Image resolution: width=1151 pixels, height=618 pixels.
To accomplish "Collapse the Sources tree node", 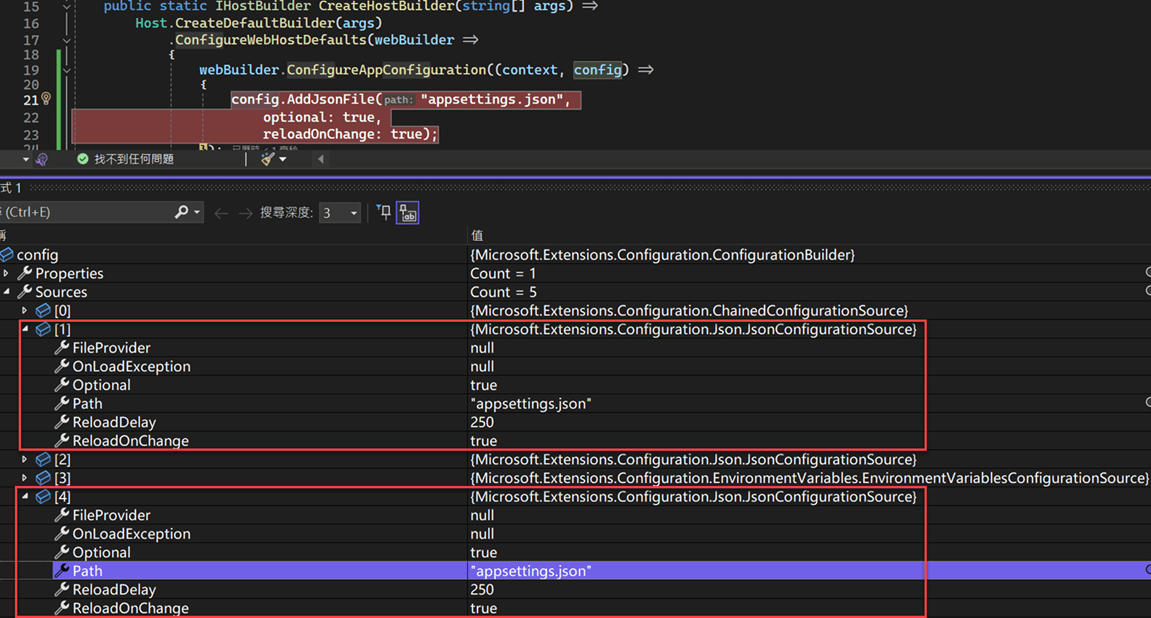I will [x=7, y=291].
